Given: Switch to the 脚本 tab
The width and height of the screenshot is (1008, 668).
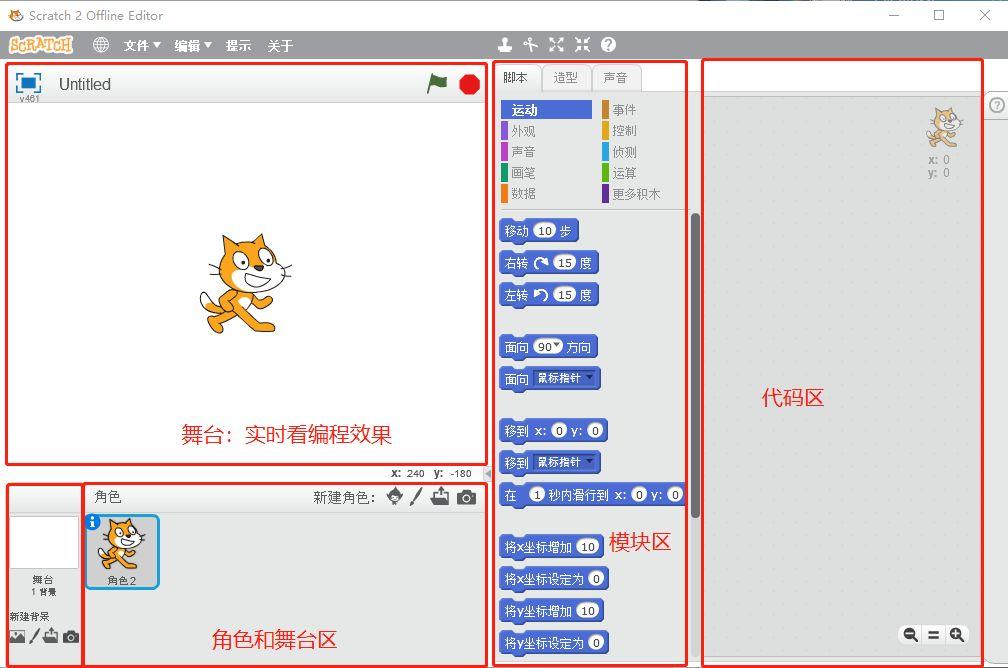Looking at the screenshot, I should (x=516, y=78).
